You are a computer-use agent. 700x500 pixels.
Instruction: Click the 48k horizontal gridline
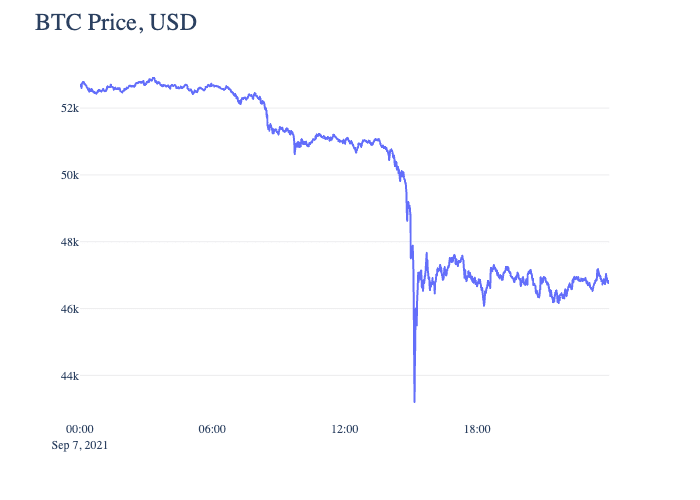coord(345,242)
